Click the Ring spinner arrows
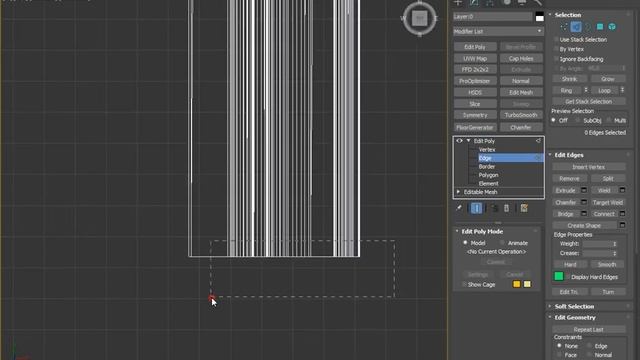This screenshot has width=640, height=360. pos(586,90)
